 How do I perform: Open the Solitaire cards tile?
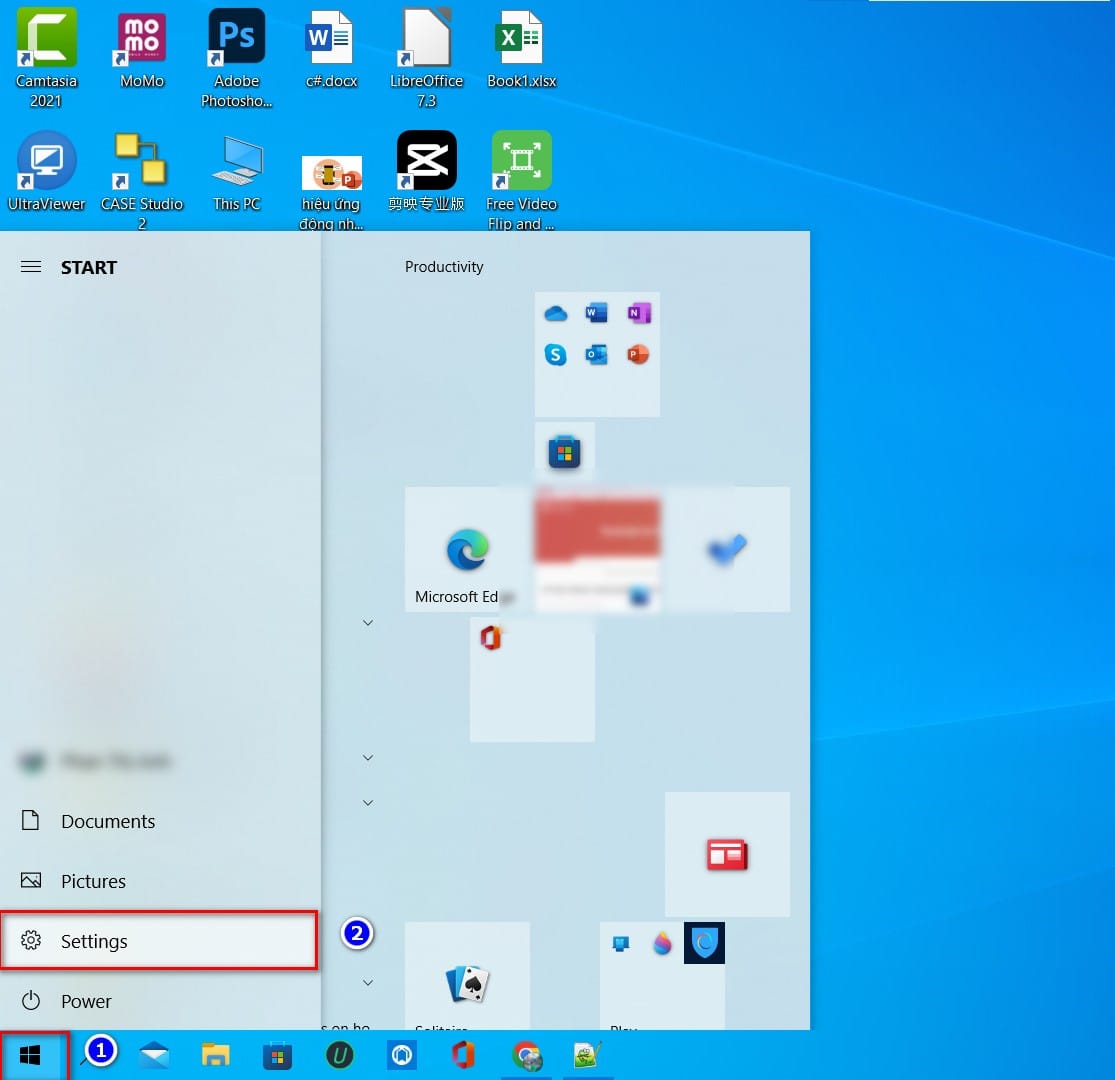[x=467, y=976]
